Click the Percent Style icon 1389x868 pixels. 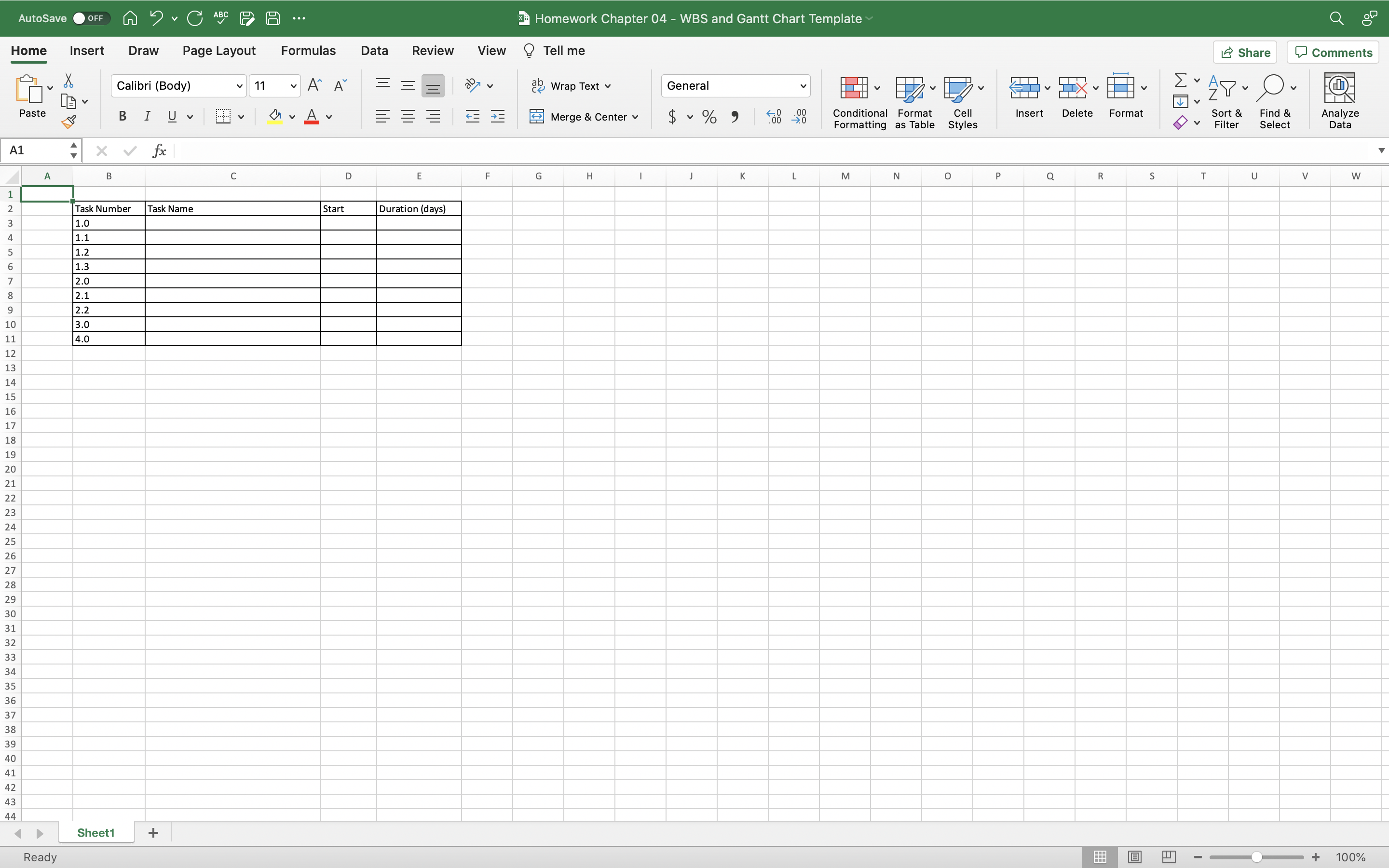click(x=709, y=117)
